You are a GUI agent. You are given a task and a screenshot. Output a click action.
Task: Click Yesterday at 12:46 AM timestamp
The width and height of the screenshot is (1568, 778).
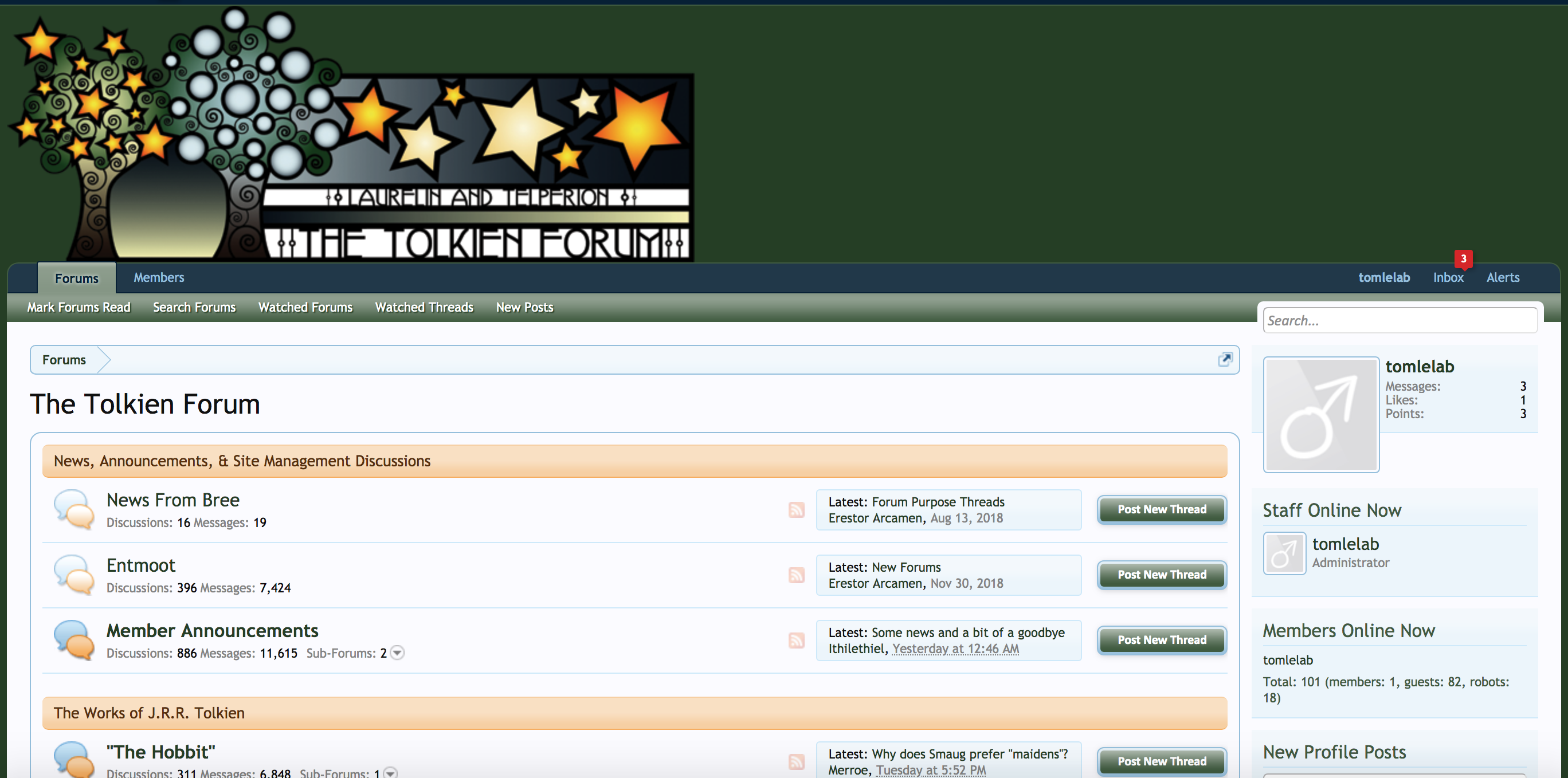point(955,649)
